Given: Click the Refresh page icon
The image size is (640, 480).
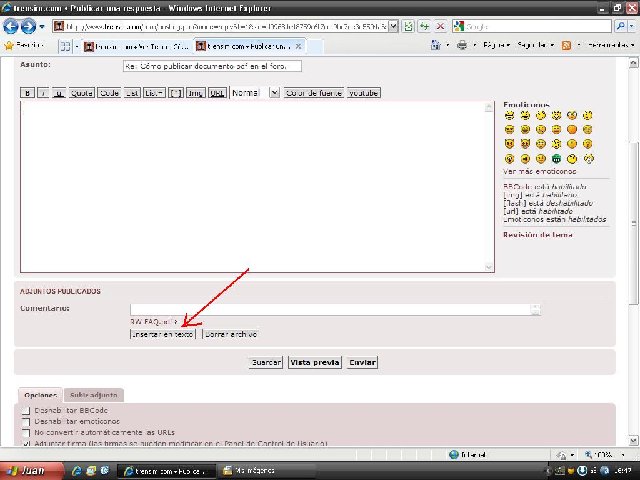Looking at the screenshot, I should pos(425,26).
